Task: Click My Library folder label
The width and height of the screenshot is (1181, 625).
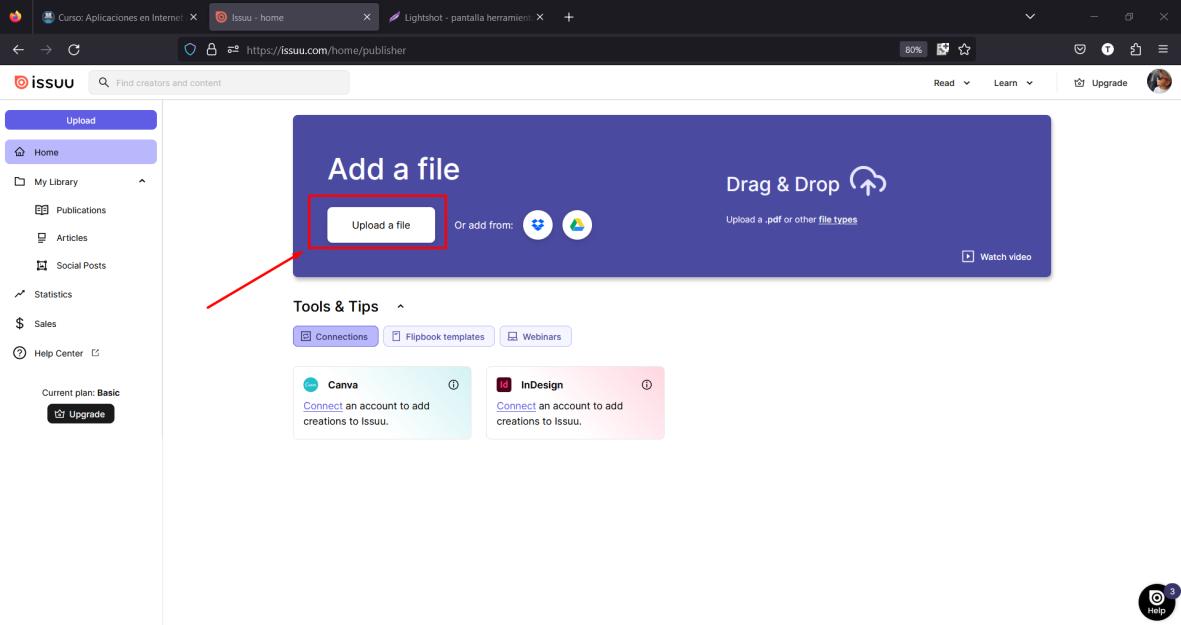Action: 56,181
